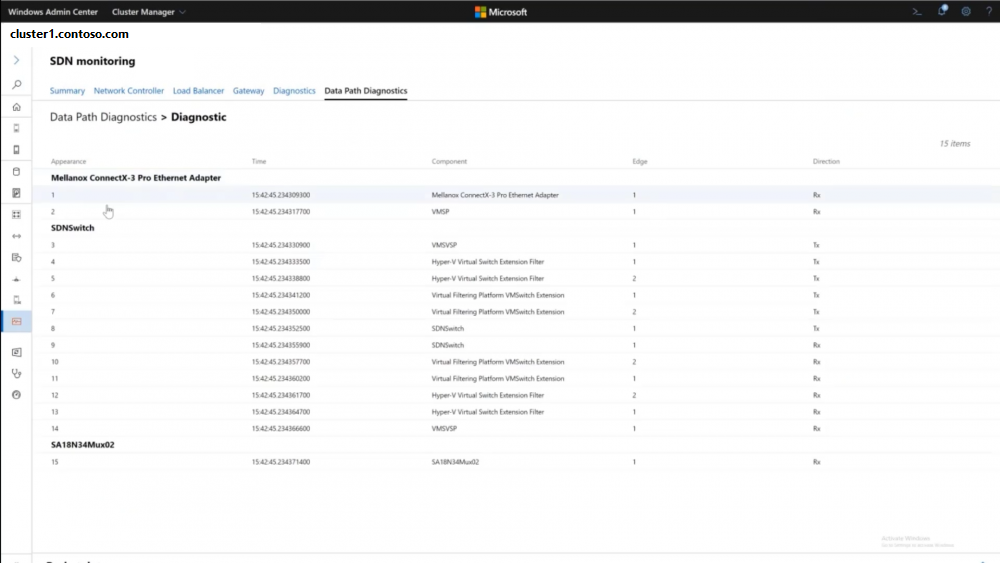Switch to the Gateway tab
Image resolution: width=1000 pixels, height=563 pixels.
249,91
